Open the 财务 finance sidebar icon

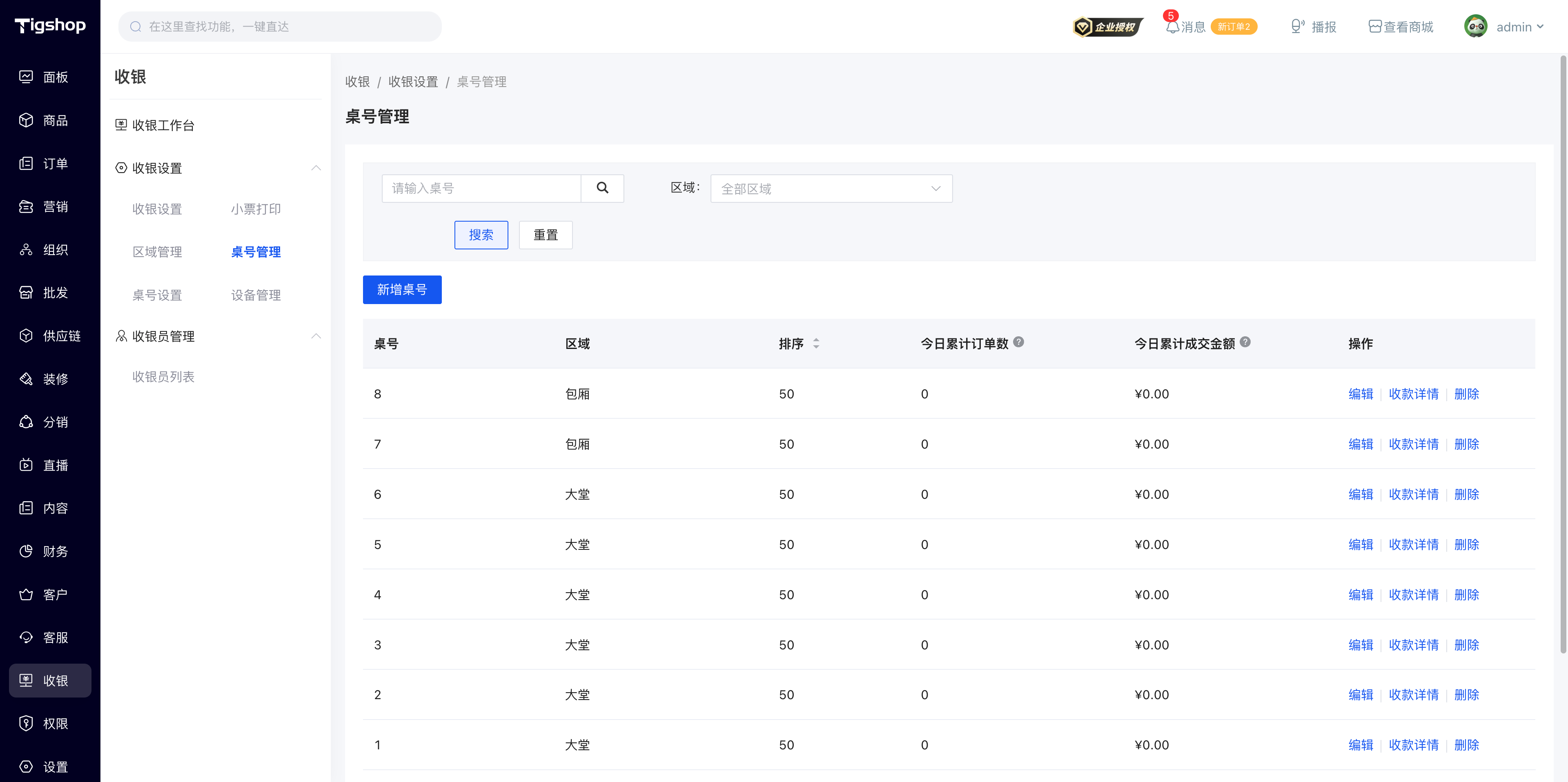(26, 551)
